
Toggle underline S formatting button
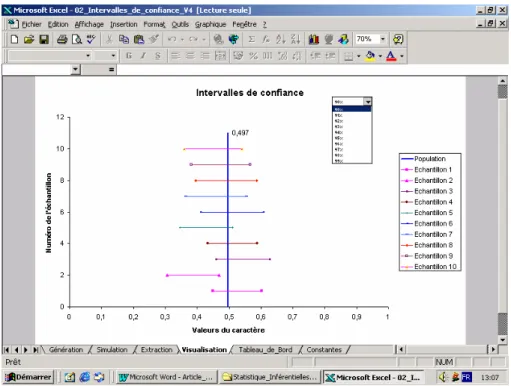pos(158,56)
